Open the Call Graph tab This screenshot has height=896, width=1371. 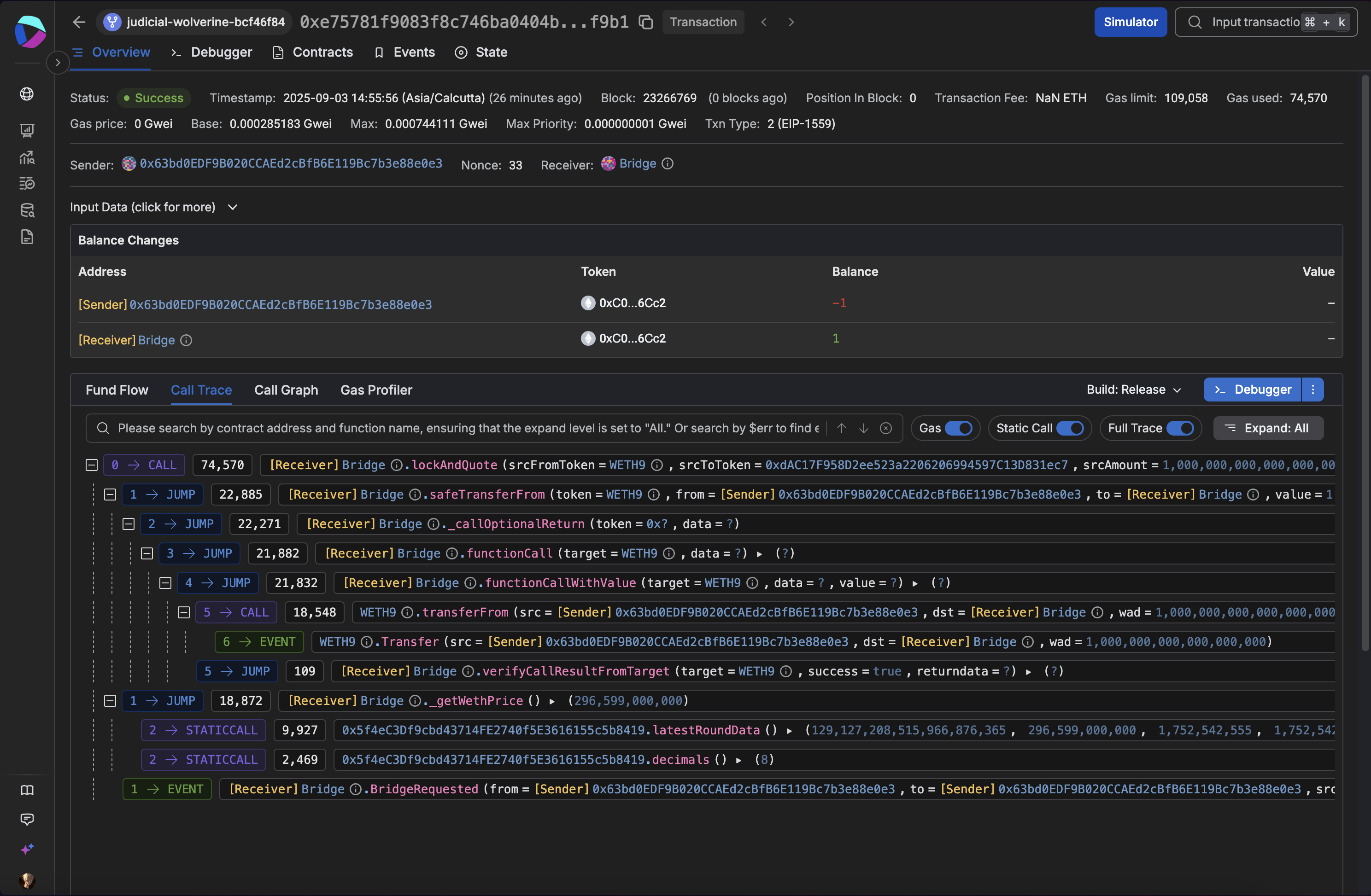click(x=286, y=390)
